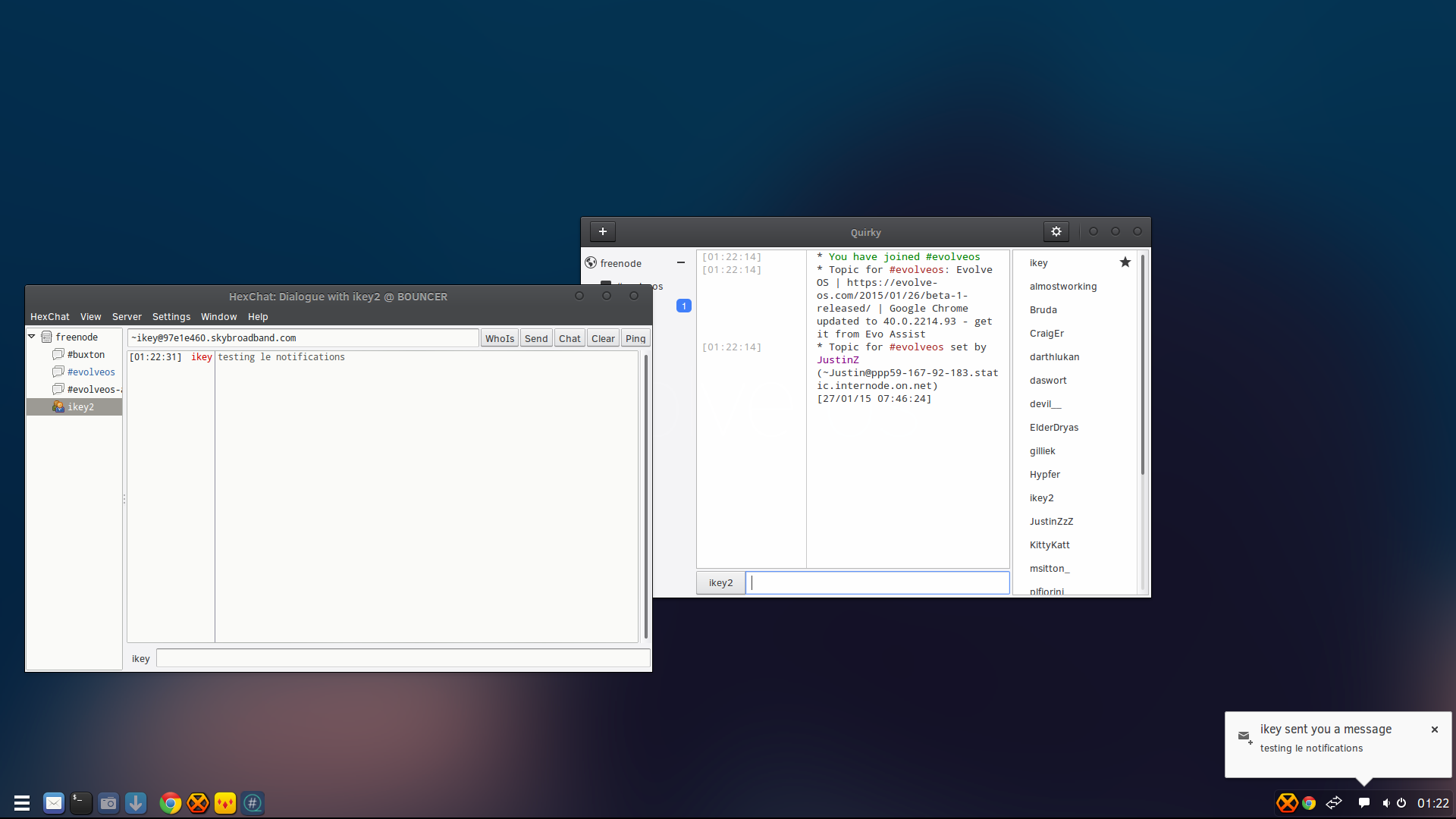Focus the HexChat message input box
The image size is (1456, 819).
coord(403,658)
